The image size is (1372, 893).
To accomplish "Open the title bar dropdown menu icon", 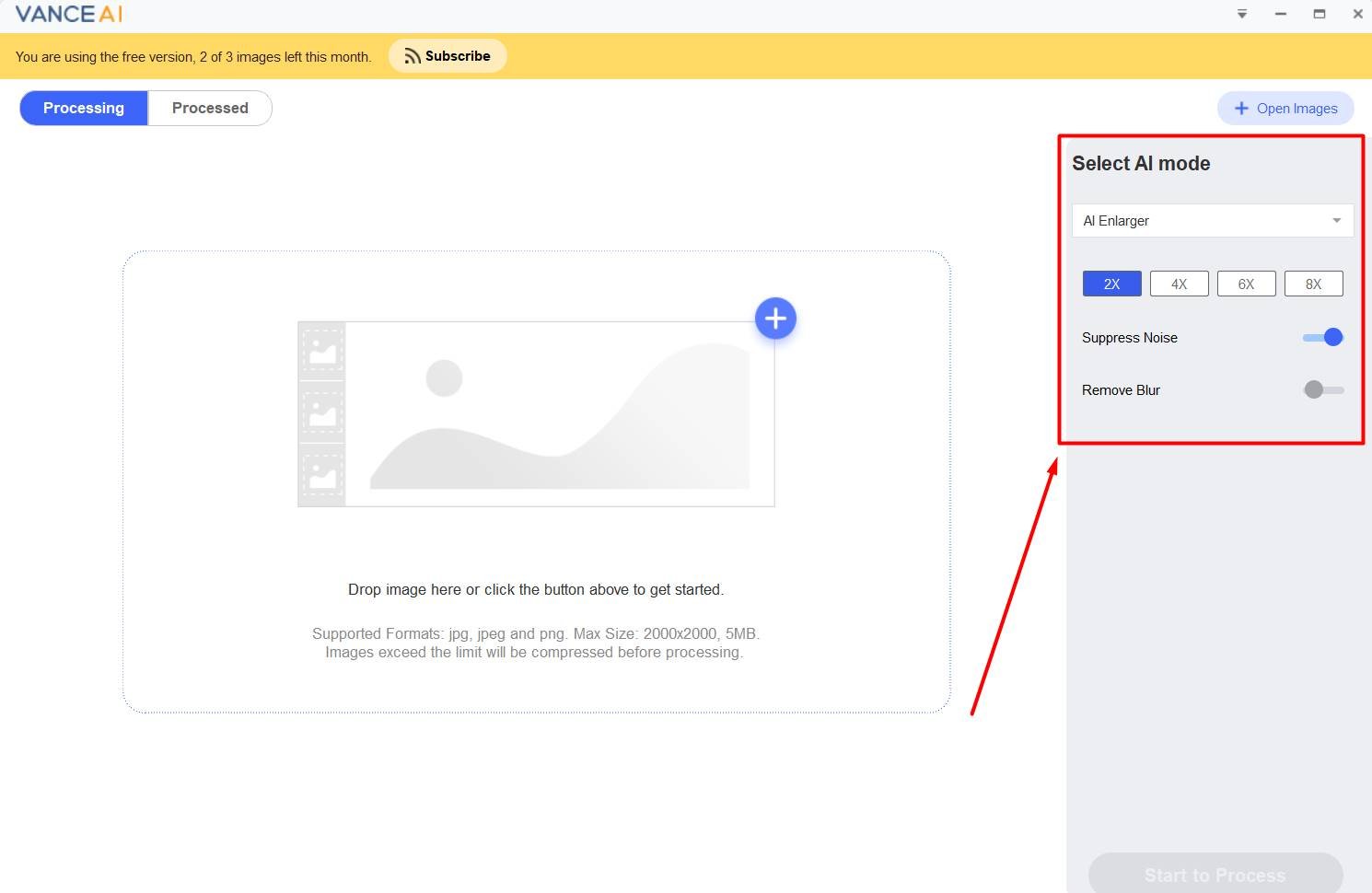I will pos(1242,14).
